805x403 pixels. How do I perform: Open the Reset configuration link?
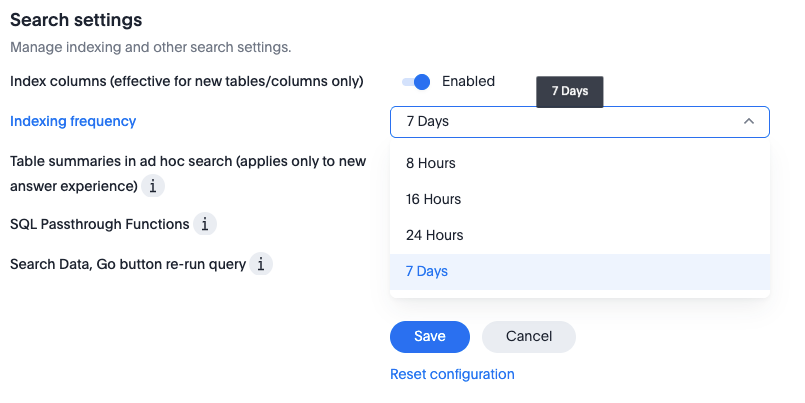452,374
